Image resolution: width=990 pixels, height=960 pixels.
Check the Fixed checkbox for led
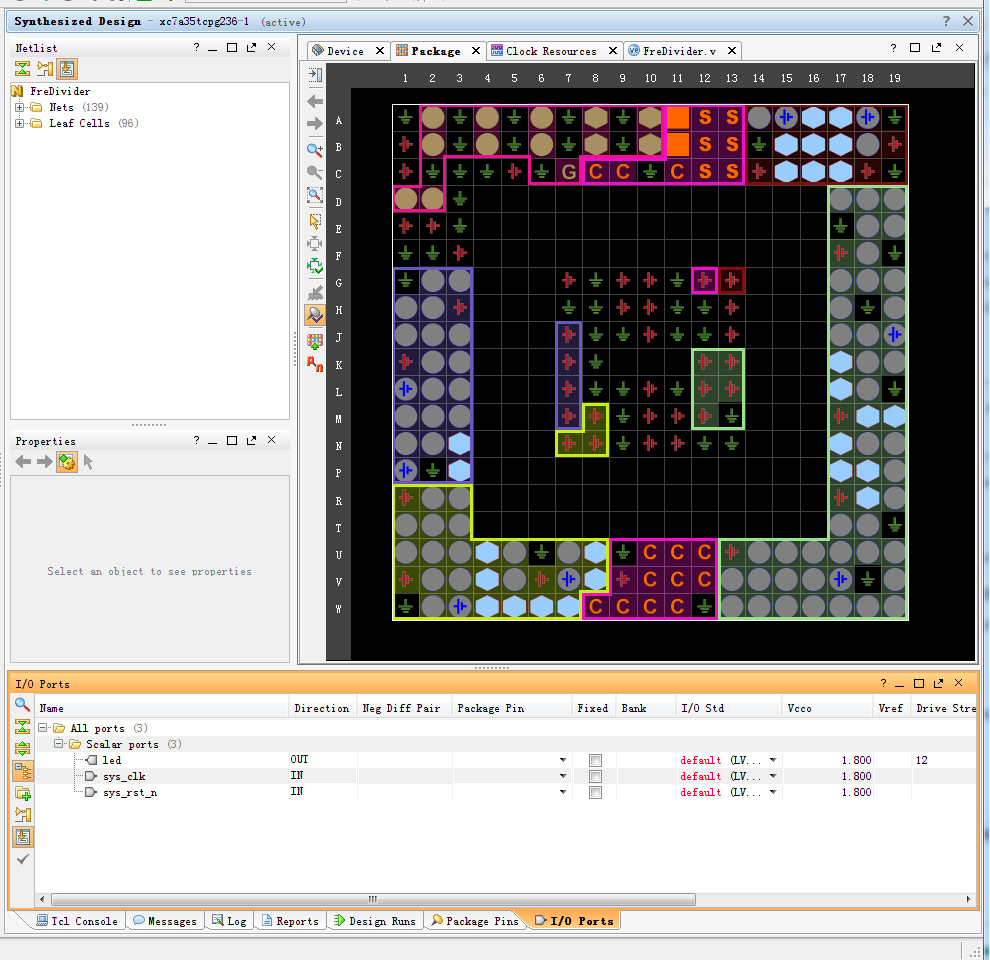[x=595, y=761]
